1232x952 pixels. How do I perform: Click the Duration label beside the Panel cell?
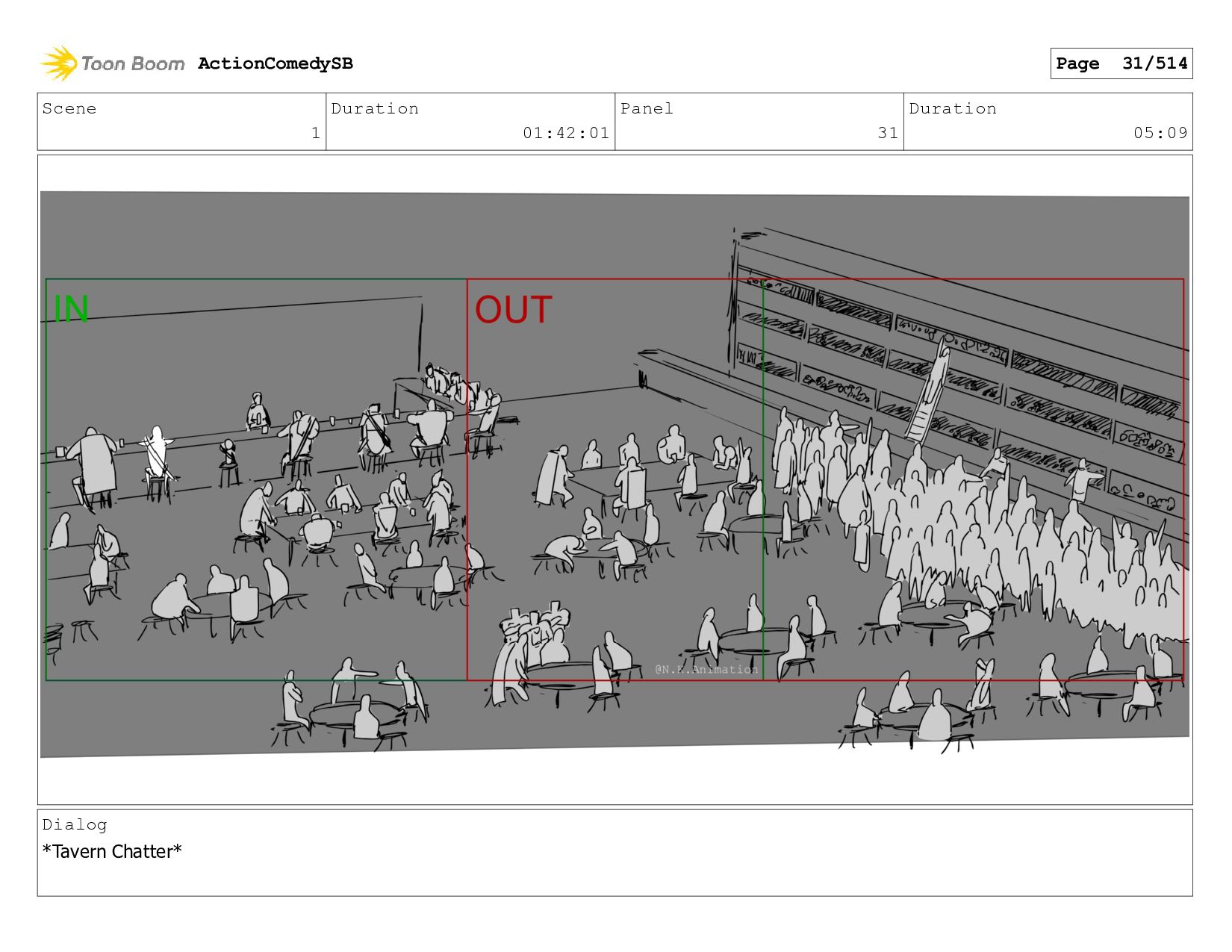[953, 108]
